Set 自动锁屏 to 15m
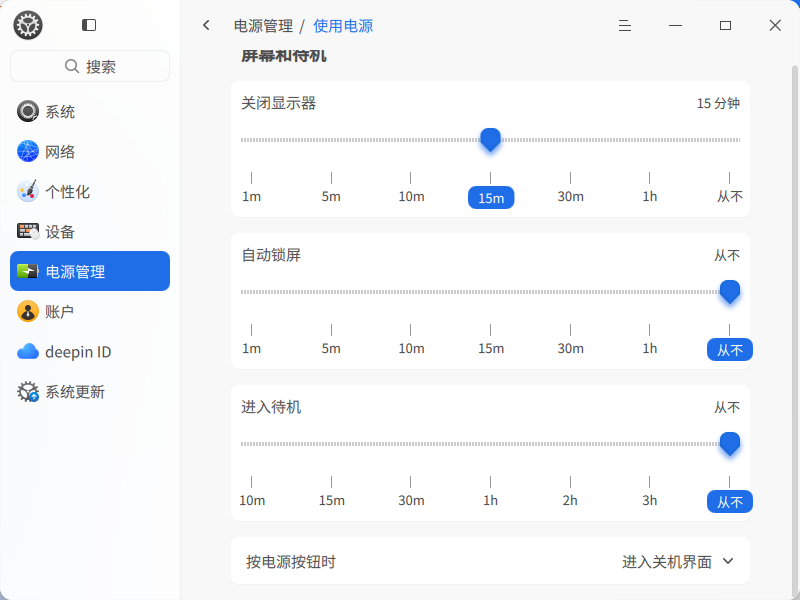The image size is (800, 600). click(491, 348)
